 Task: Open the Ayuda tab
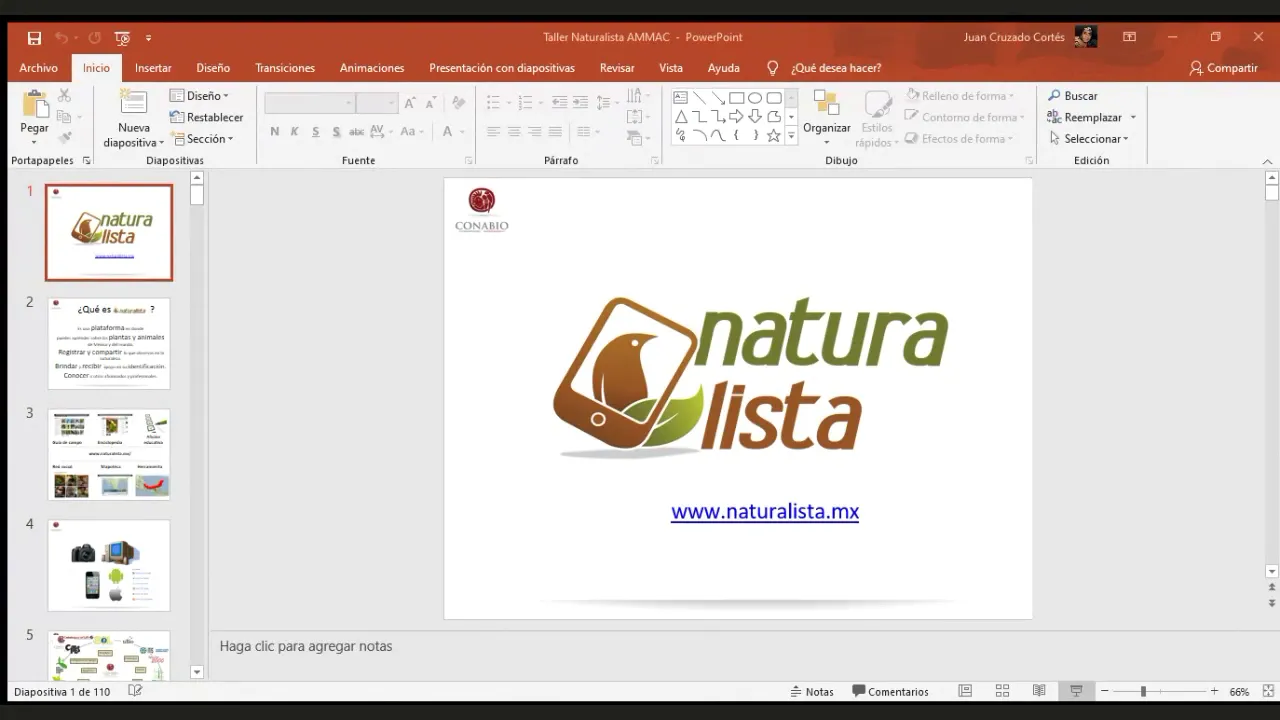(724, 68)
